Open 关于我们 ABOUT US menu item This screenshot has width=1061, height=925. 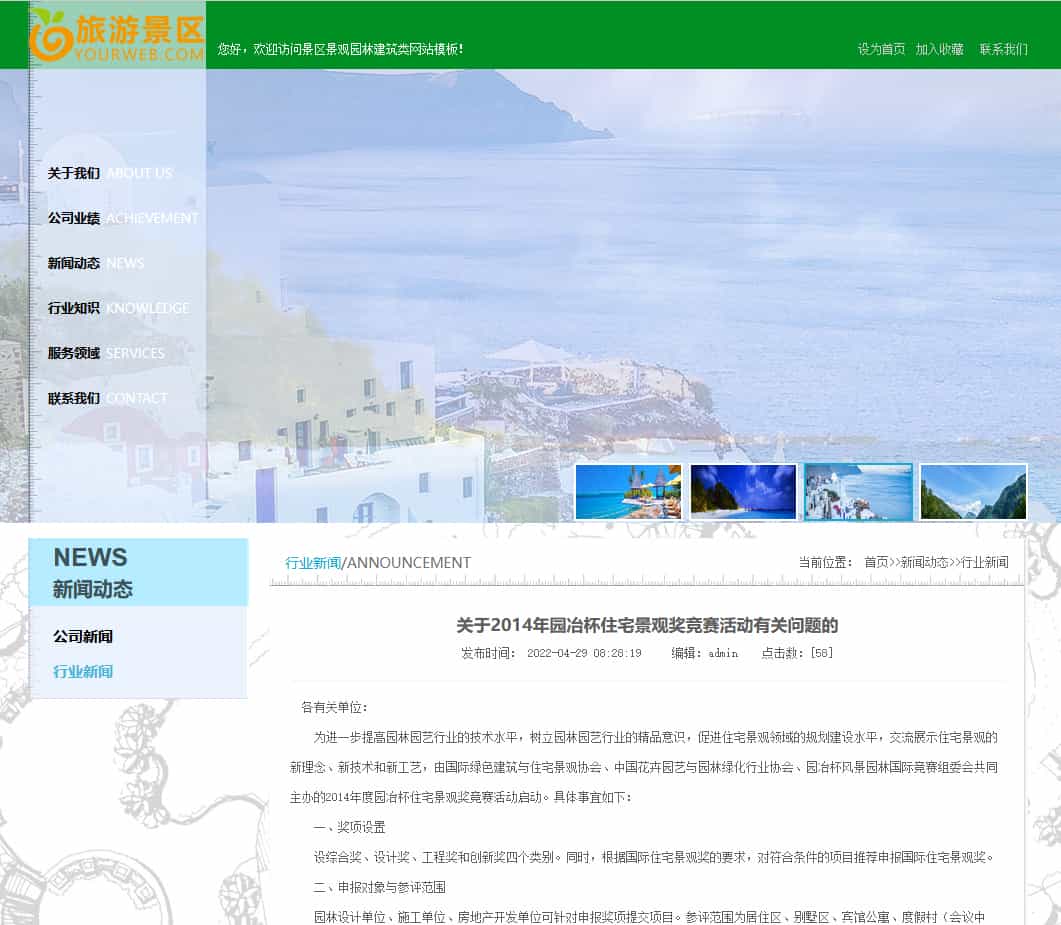click(110, 173)
